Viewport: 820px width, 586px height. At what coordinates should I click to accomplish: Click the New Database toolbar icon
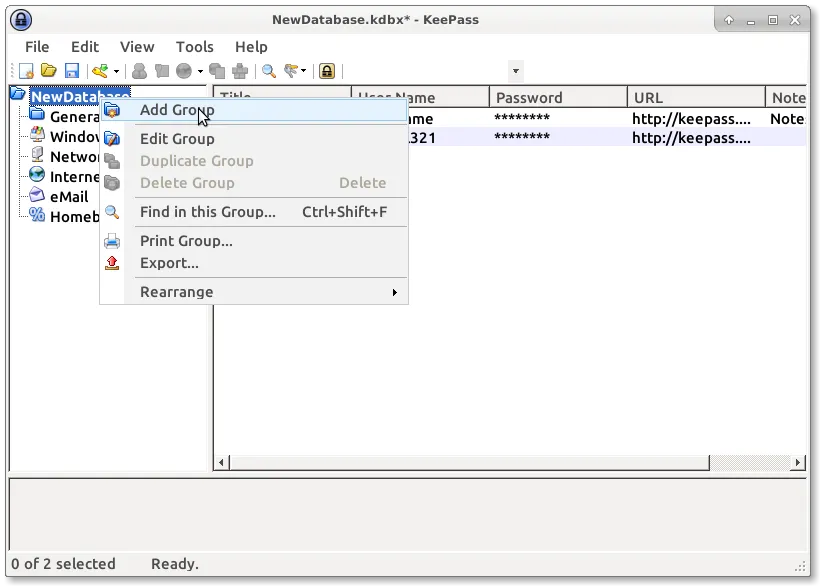click(27, 71)
